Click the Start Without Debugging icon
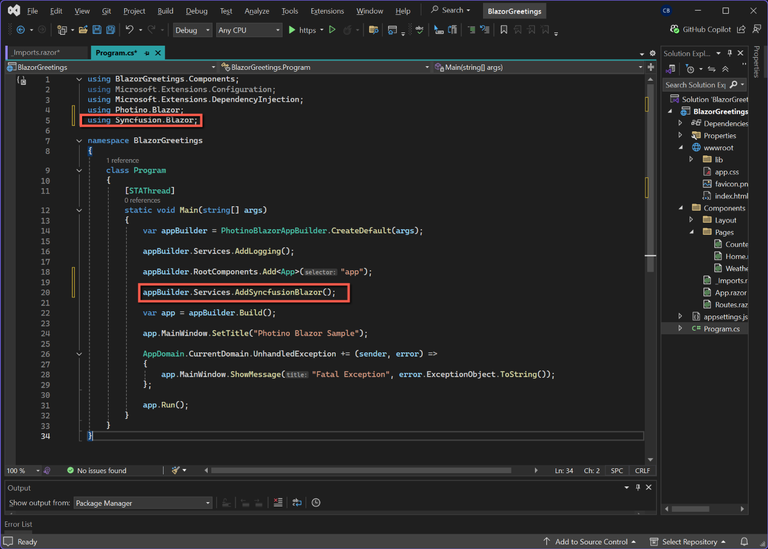 tap(333, 30)
